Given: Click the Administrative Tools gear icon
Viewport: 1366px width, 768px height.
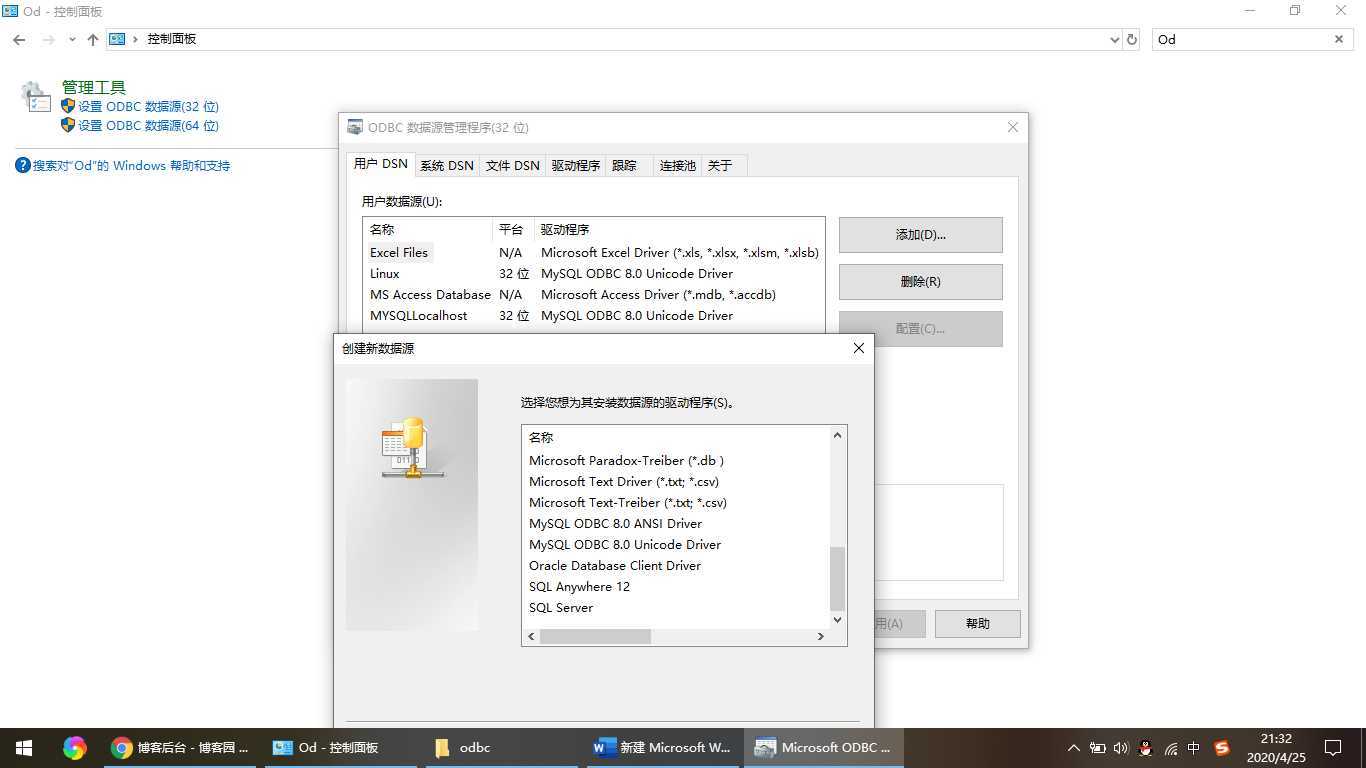Looking at the screenshot, I should pyautogui.click(x=35, y=97).
